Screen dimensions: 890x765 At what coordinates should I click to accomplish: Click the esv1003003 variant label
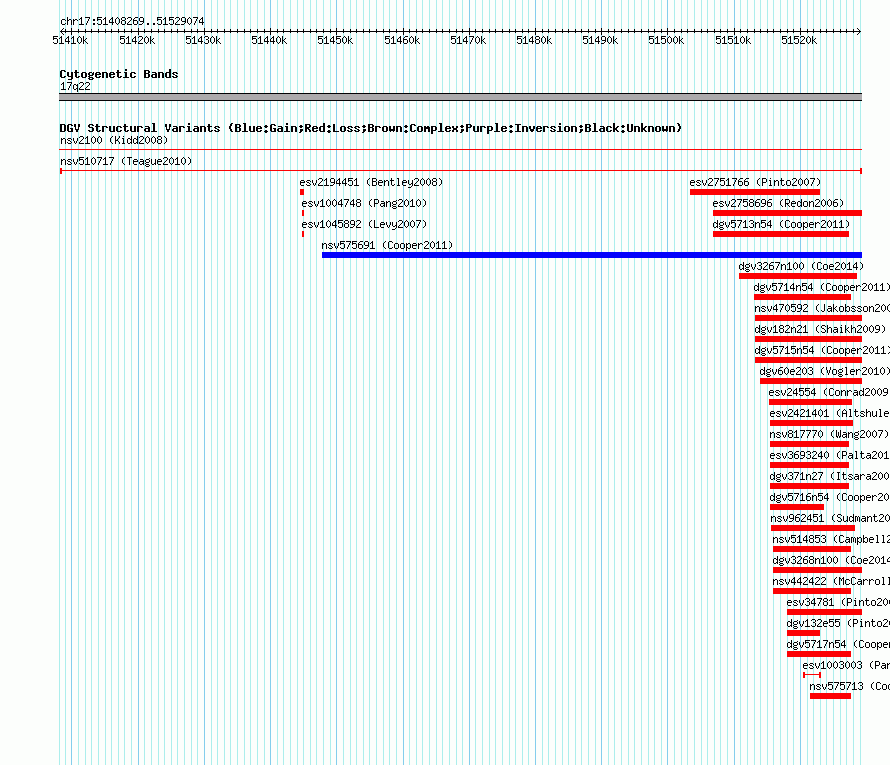pyautogui.click(x=846, y=665)
